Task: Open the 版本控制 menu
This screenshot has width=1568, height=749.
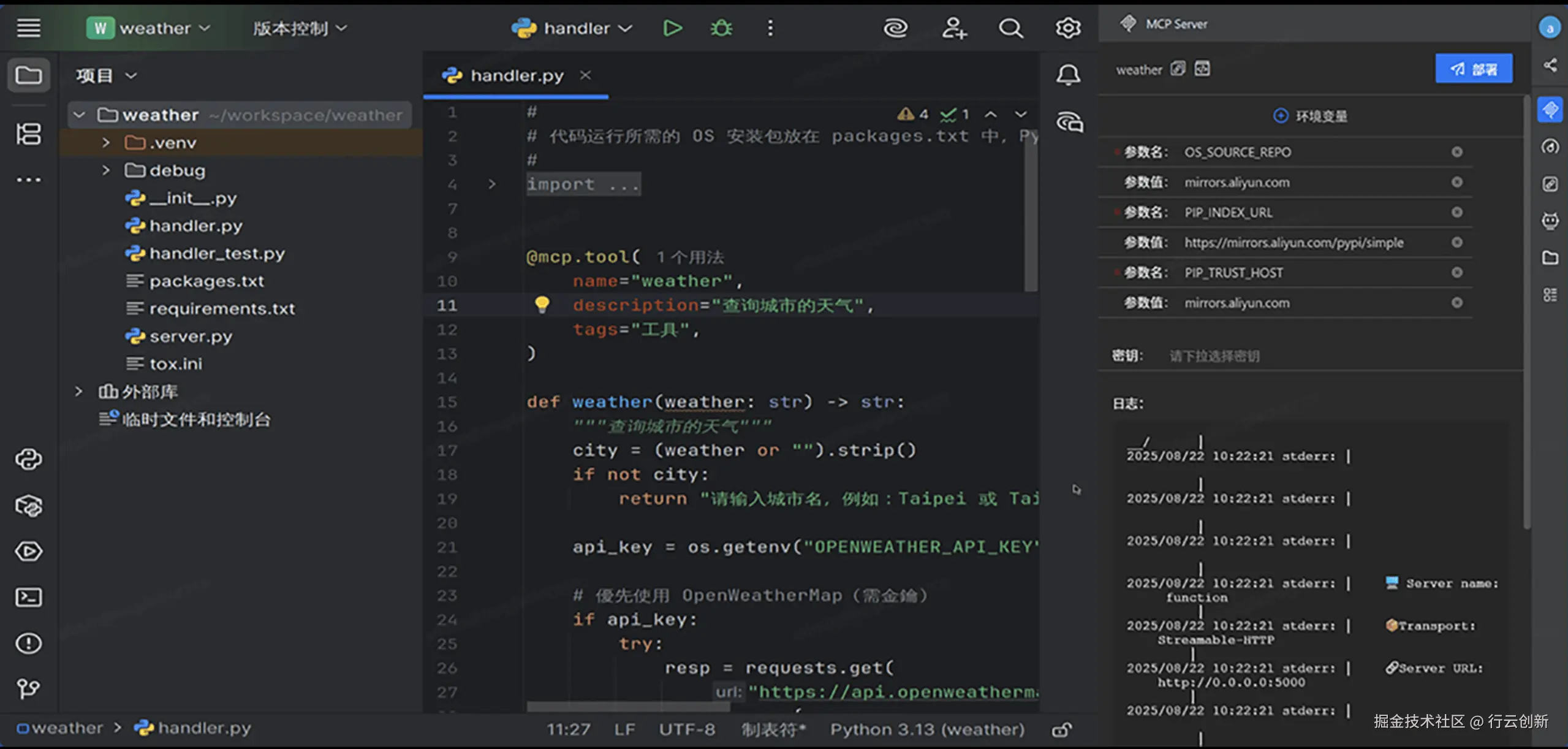Action: (x=300, y=28)
